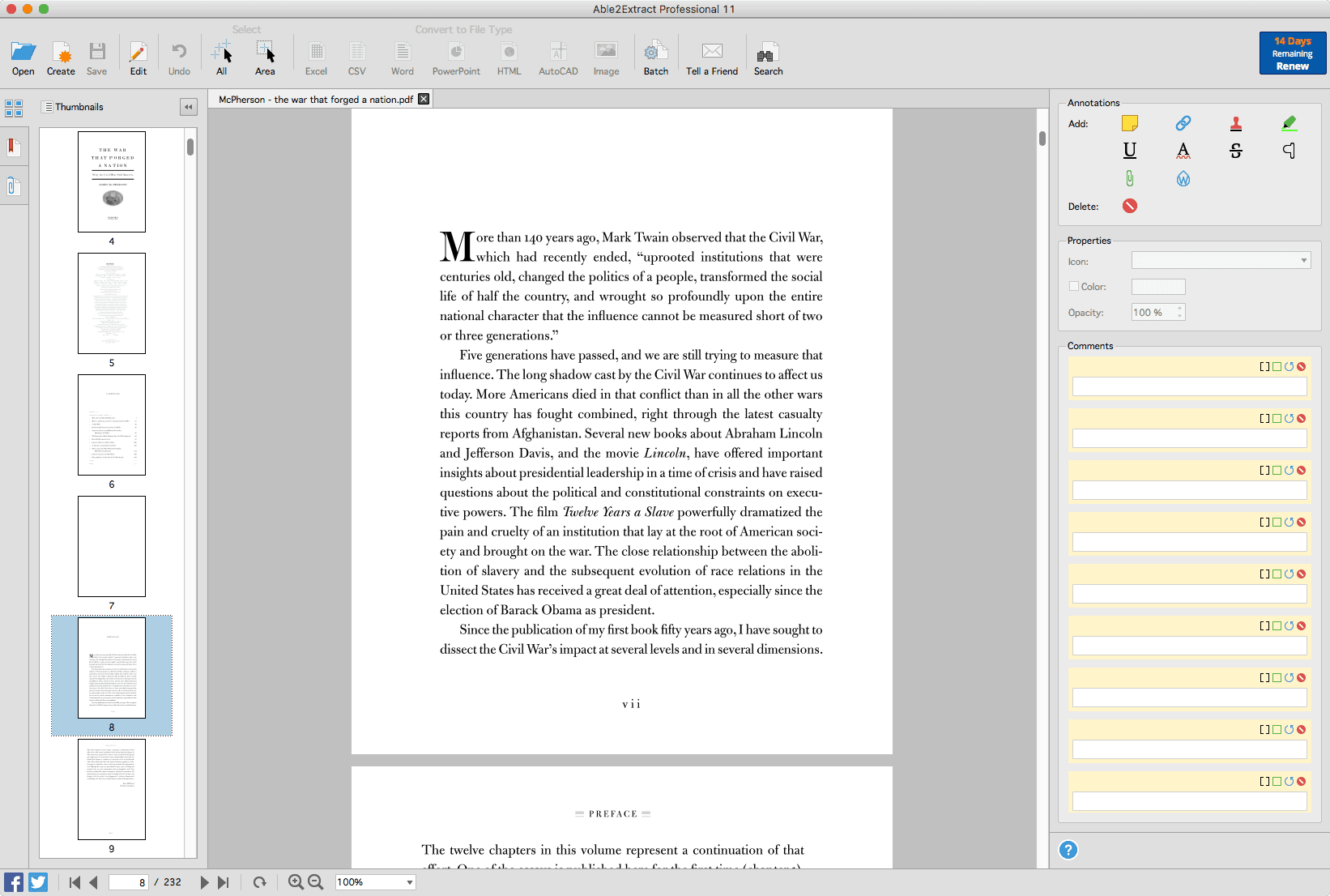
Task: Share on Facebook
Action: coord(14,882)
